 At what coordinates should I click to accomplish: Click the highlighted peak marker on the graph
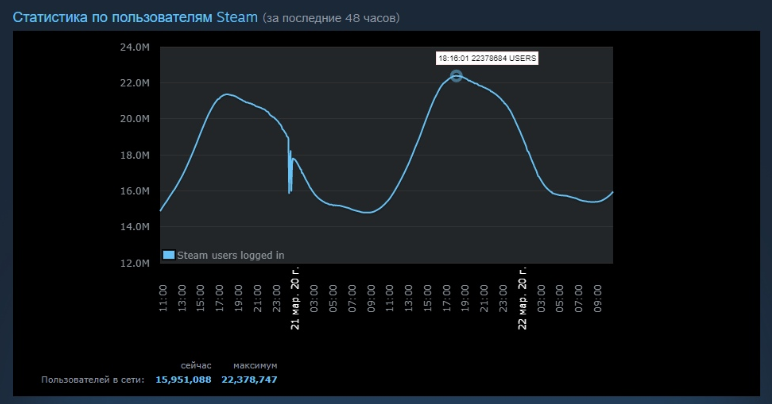456,76
